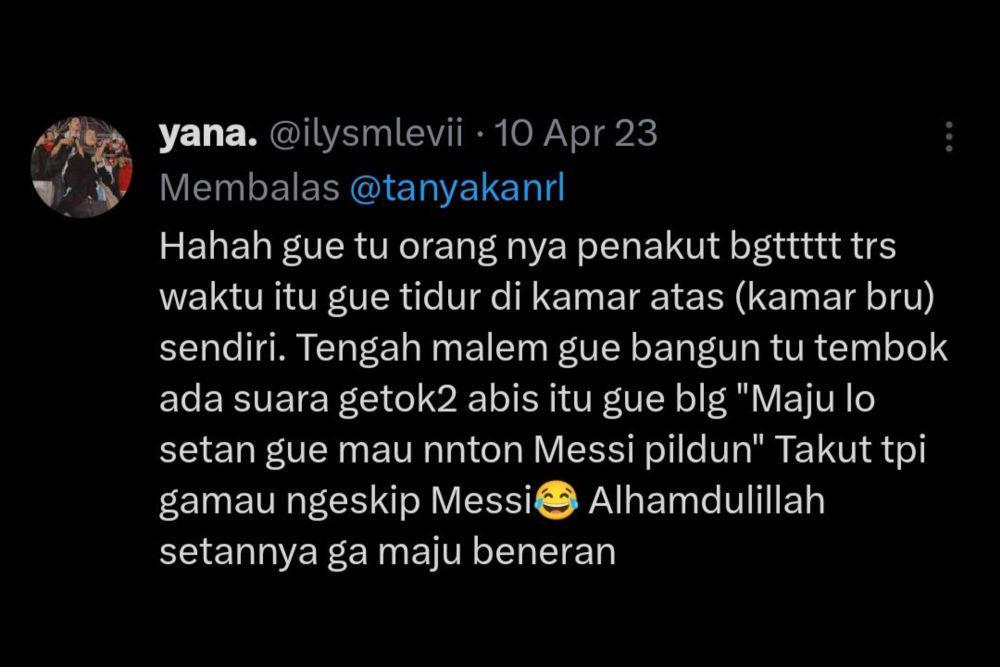Click the word "Takut" after the quote
This screenshot has height=667, width=1000.
tap(823, 450)
